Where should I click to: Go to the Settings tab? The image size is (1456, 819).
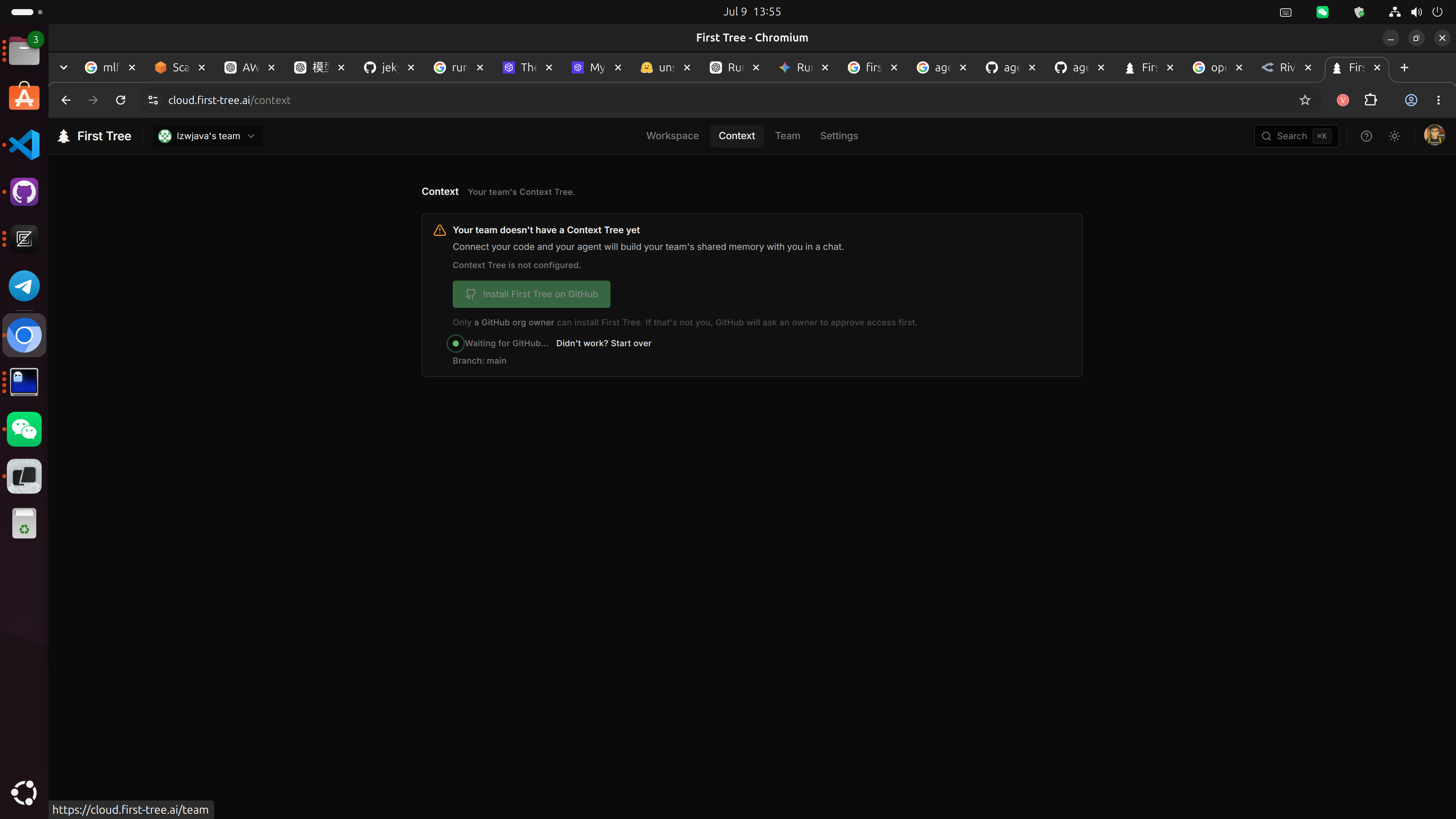click(839, 136)
